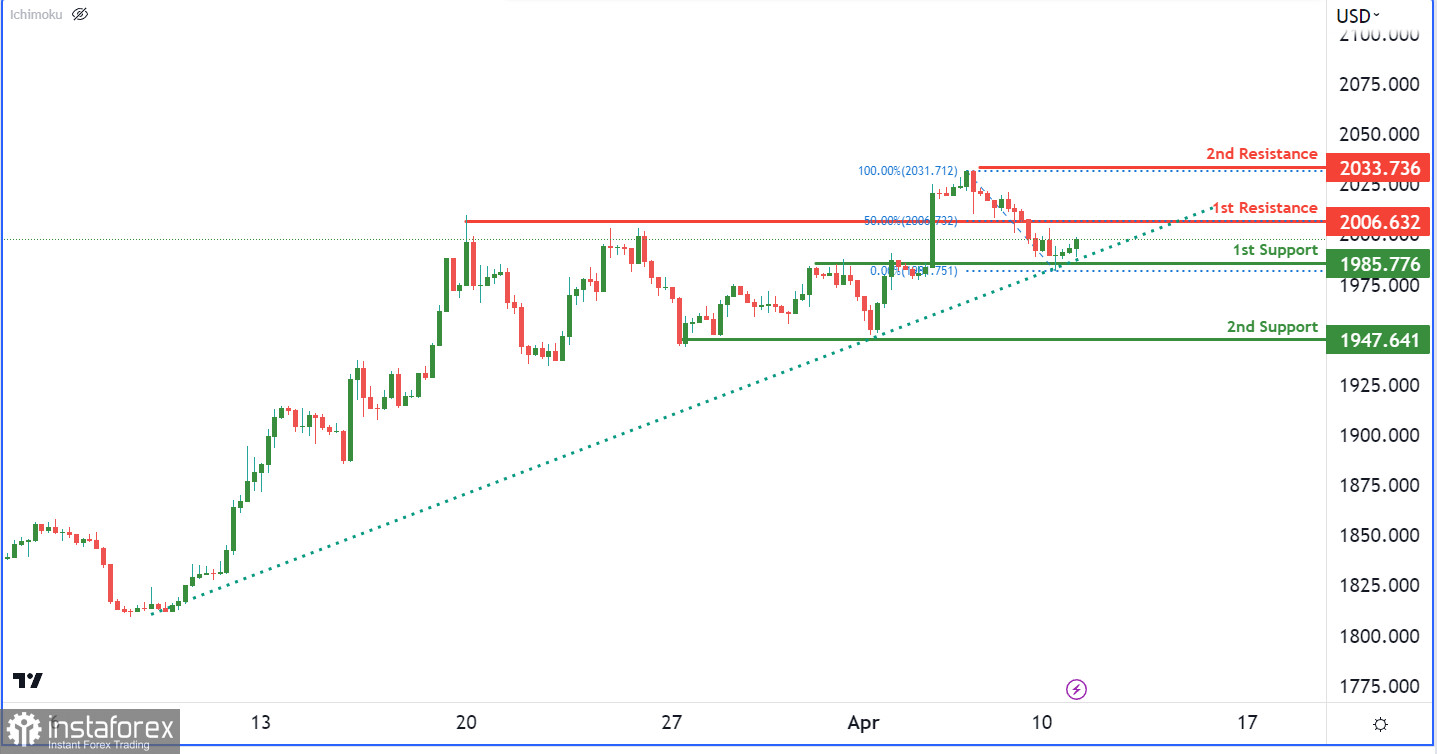Open chart settings gear icon
This screenshot has height=754, width=1437.
1380,724
